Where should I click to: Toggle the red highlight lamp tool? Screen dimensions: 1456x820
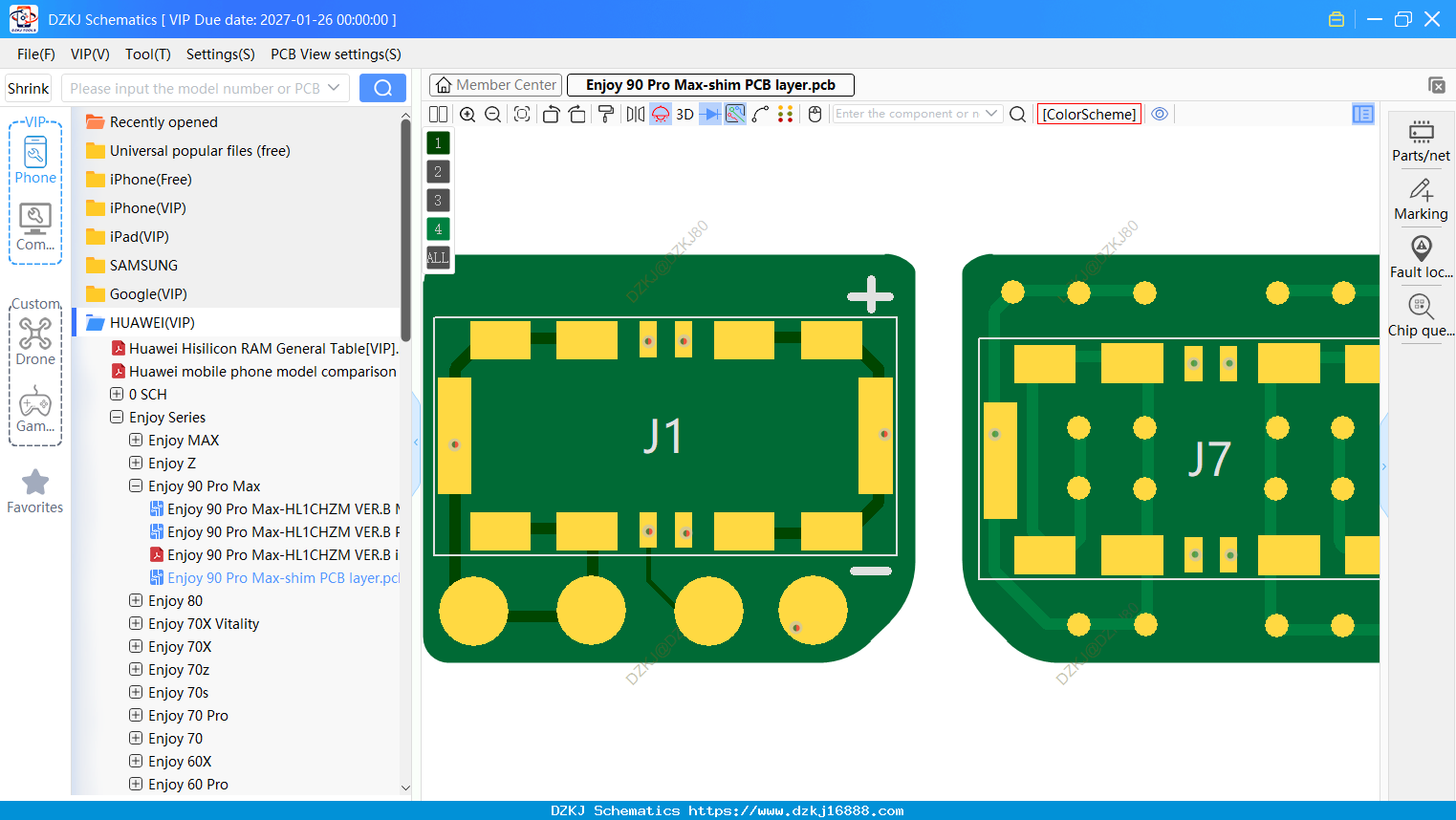[661, 115]
